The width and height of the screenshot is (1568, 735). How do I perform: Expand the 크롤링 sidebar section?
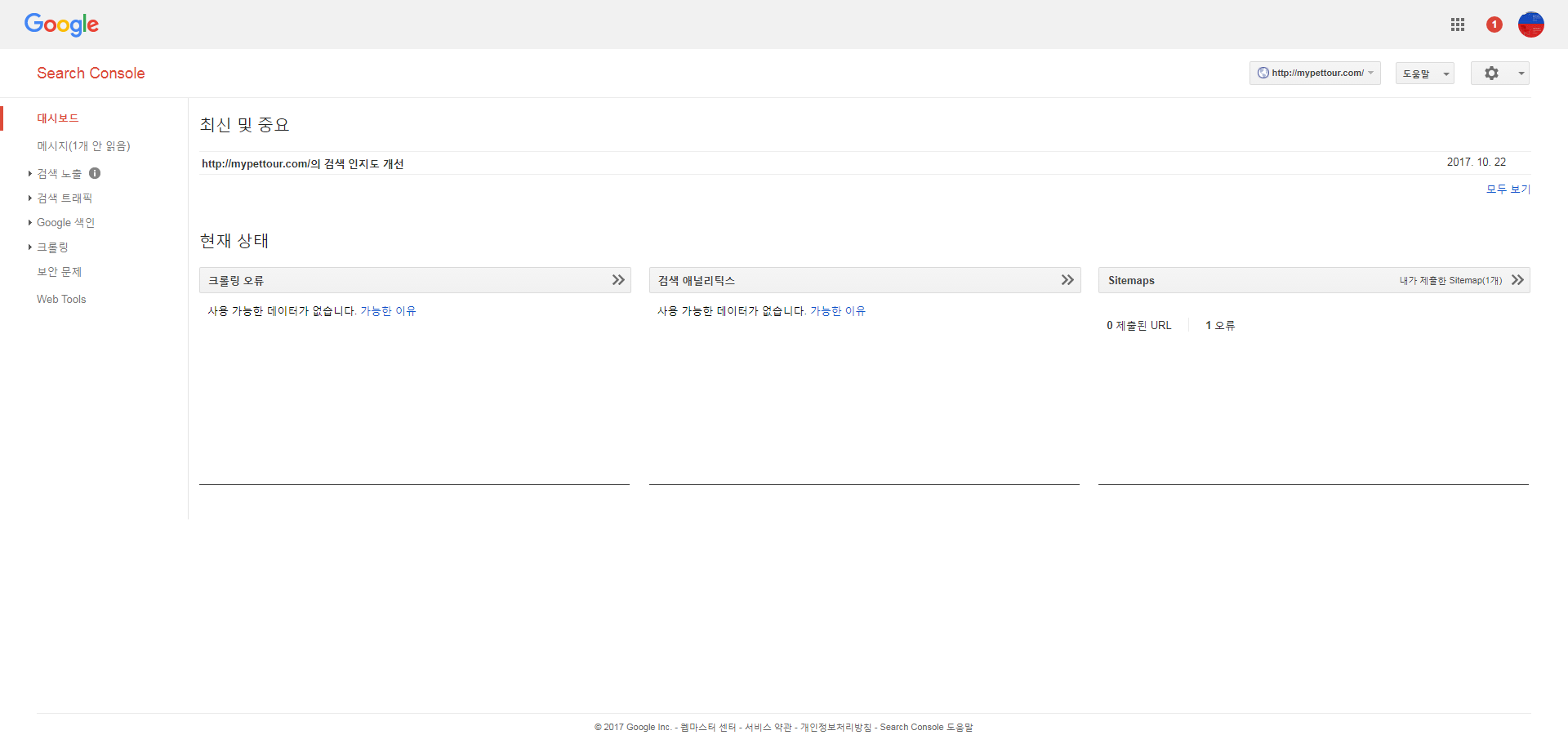[52, 247]
